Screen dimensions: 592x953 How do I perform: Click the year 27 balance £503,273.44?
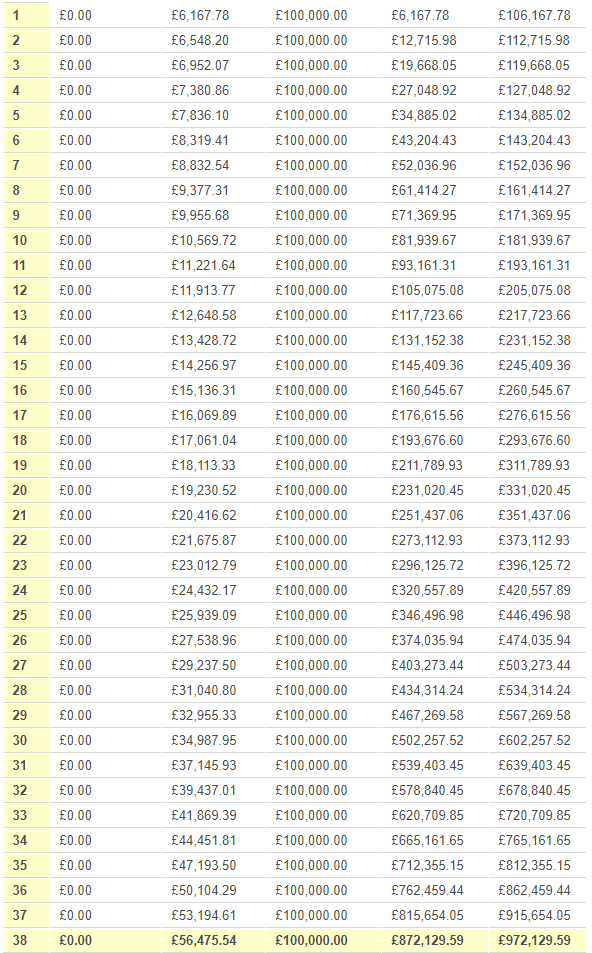[534, 665]
